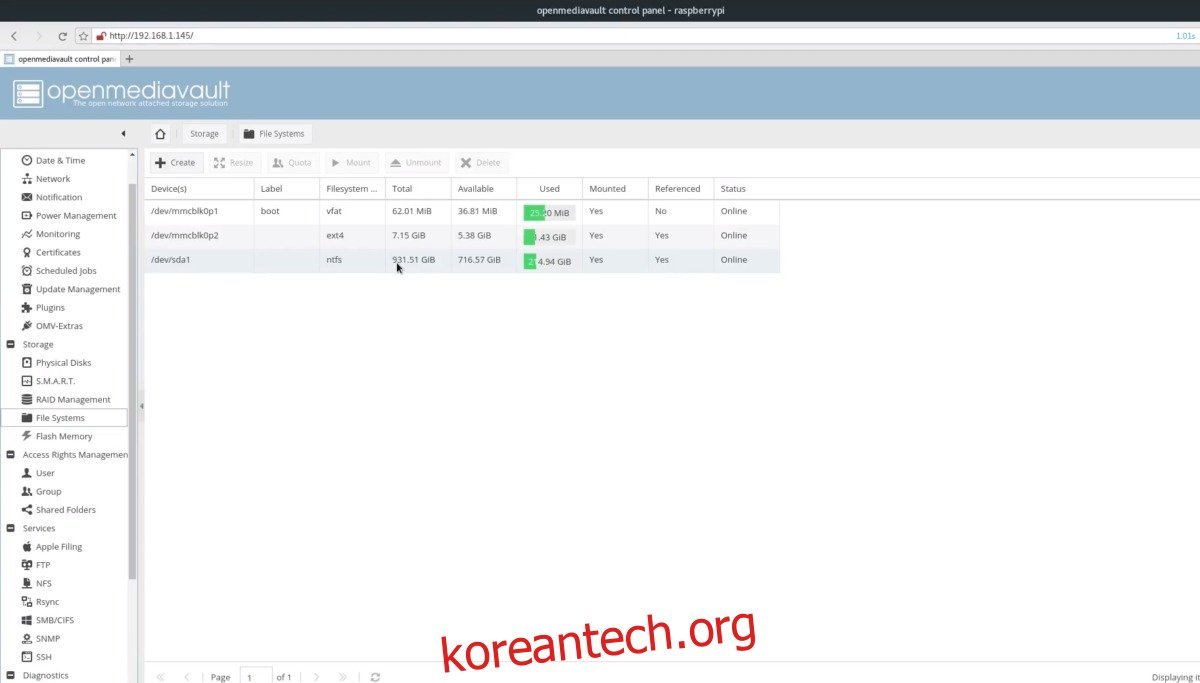
Task: Open the Group icon
Action: tap(27, 492)
